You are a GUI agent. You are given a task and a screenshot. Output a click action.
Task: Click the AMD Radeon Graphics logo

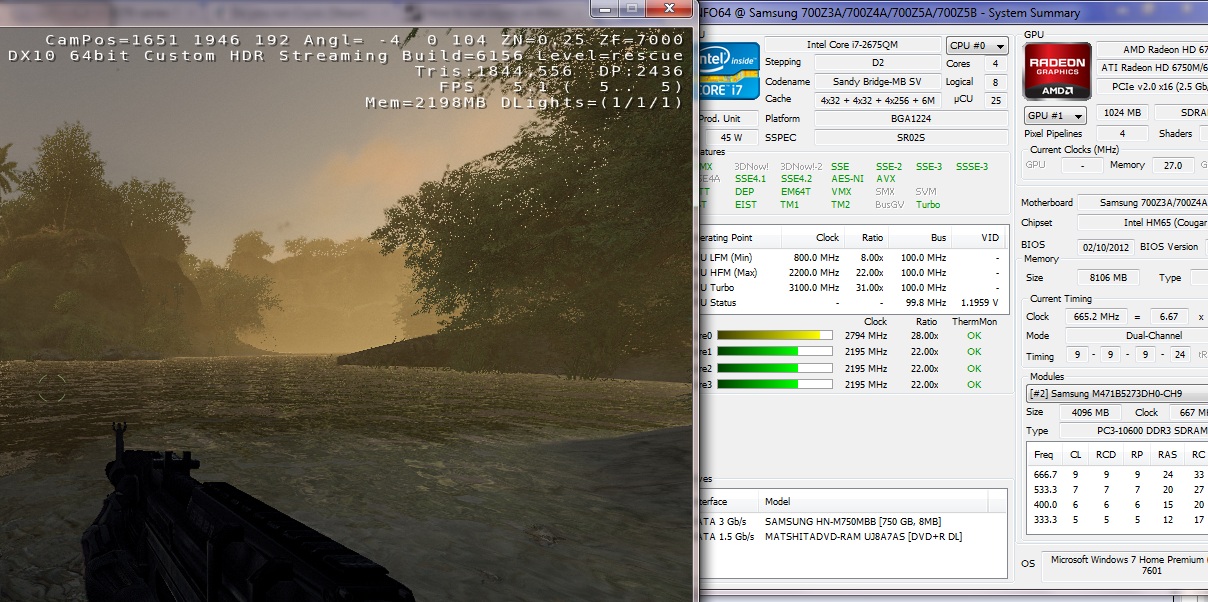(x=1058, y=71)
